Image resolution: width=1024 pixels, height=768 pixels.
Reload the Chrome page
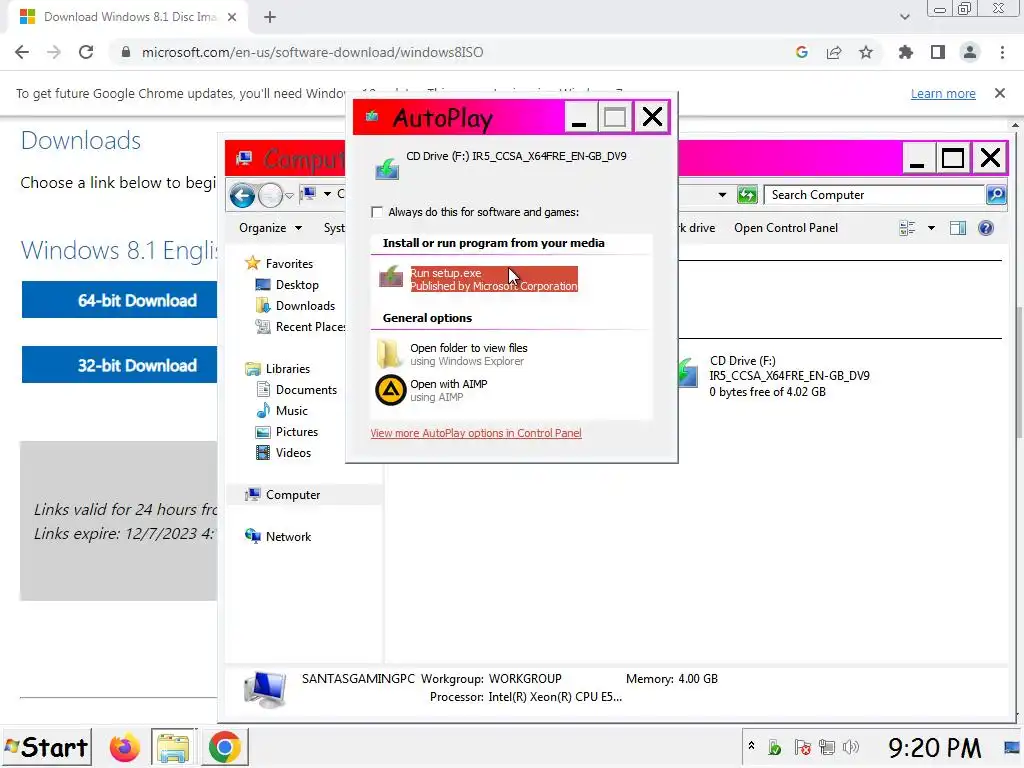(x=86, y=52)
